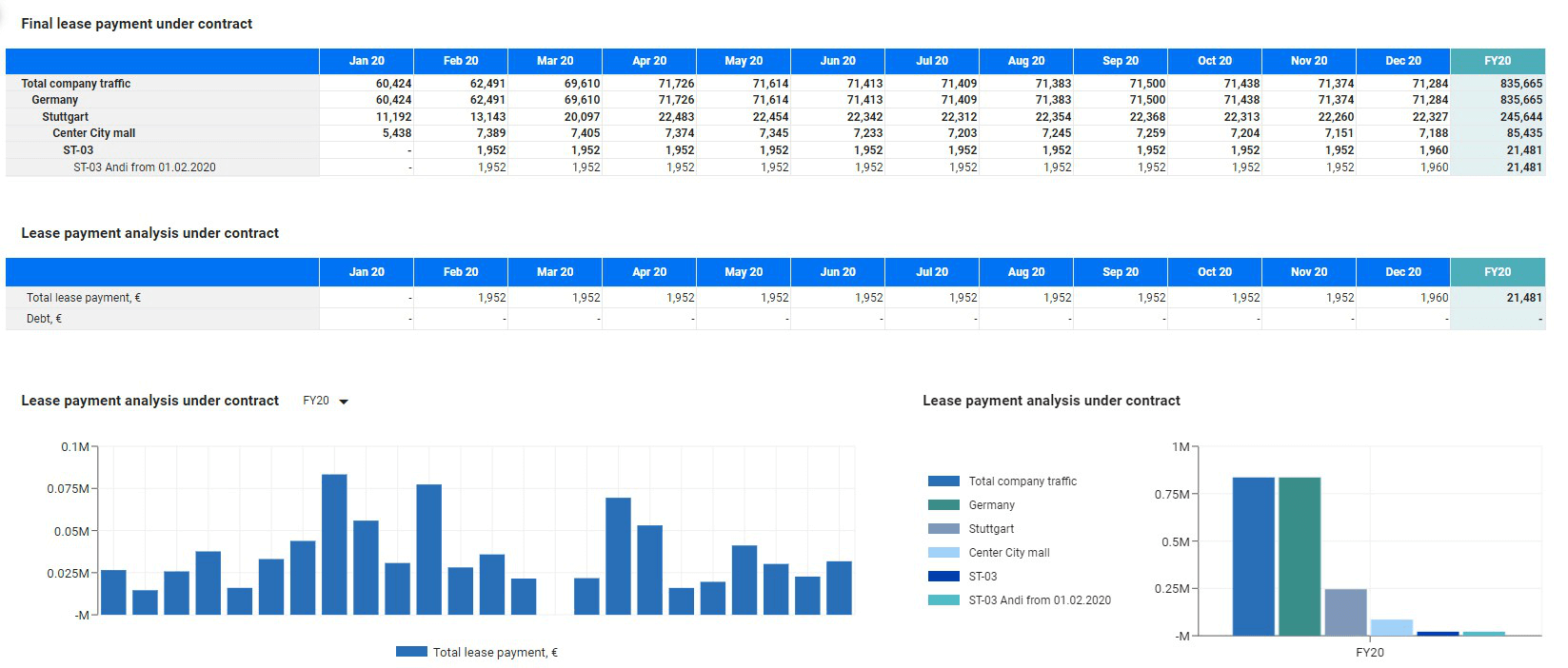1568x668 pixels.
Task: Click the 0.075M axis label on left chart
Action: 68,489
